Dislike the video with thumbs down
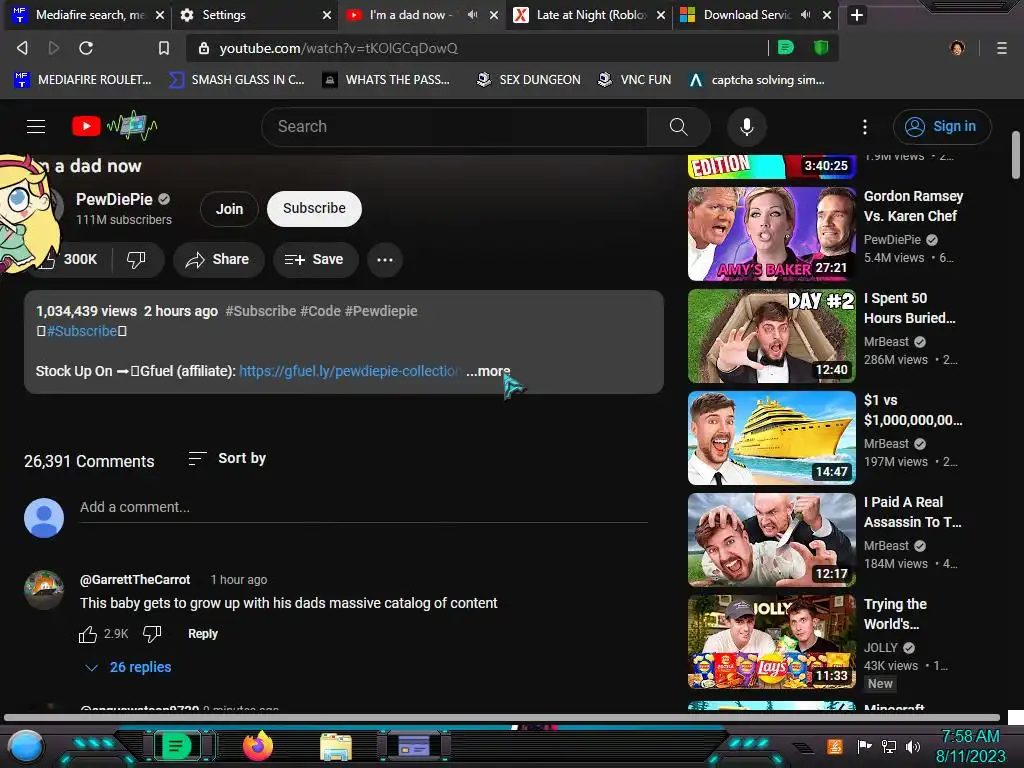Screen dimensions: 1024x768 136,259
